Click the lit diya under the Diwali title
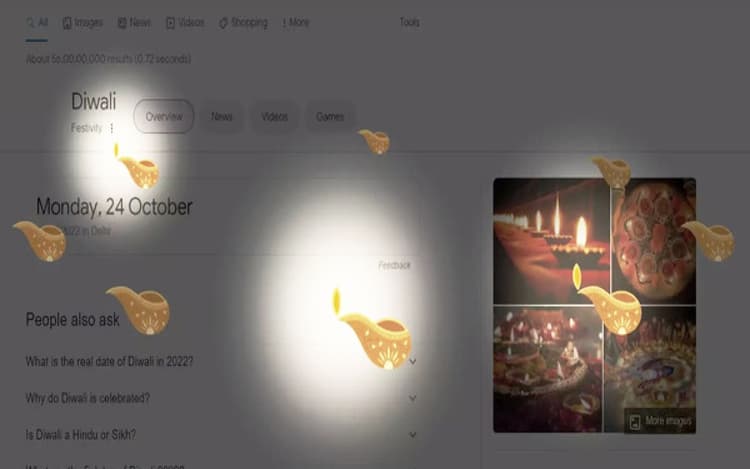750x469 pixels. pyautogui.click(x=136, y=166)
